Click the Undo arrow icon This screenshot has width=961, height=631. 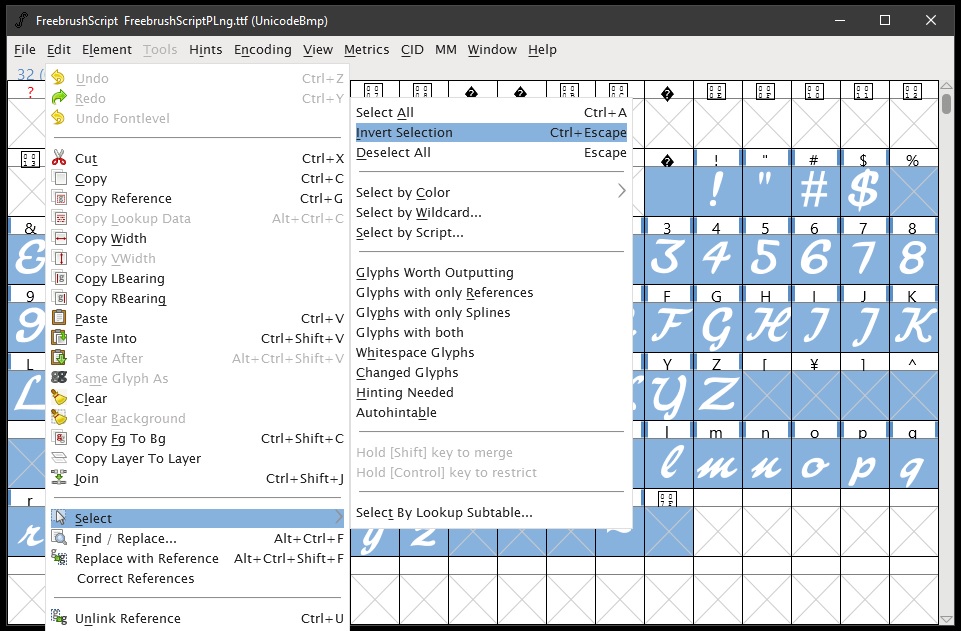[59, 78]
